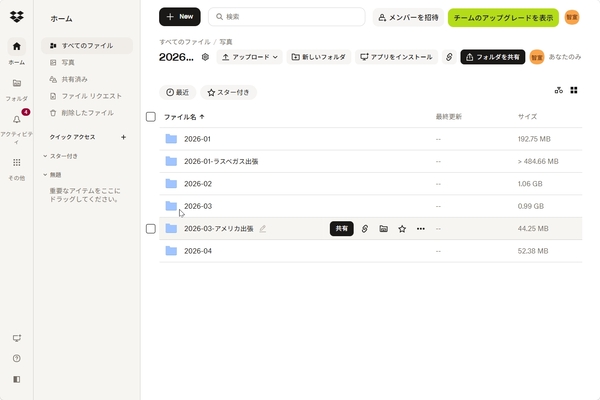
Task: Open the account avatar in top right
Action: click(572, 17)
